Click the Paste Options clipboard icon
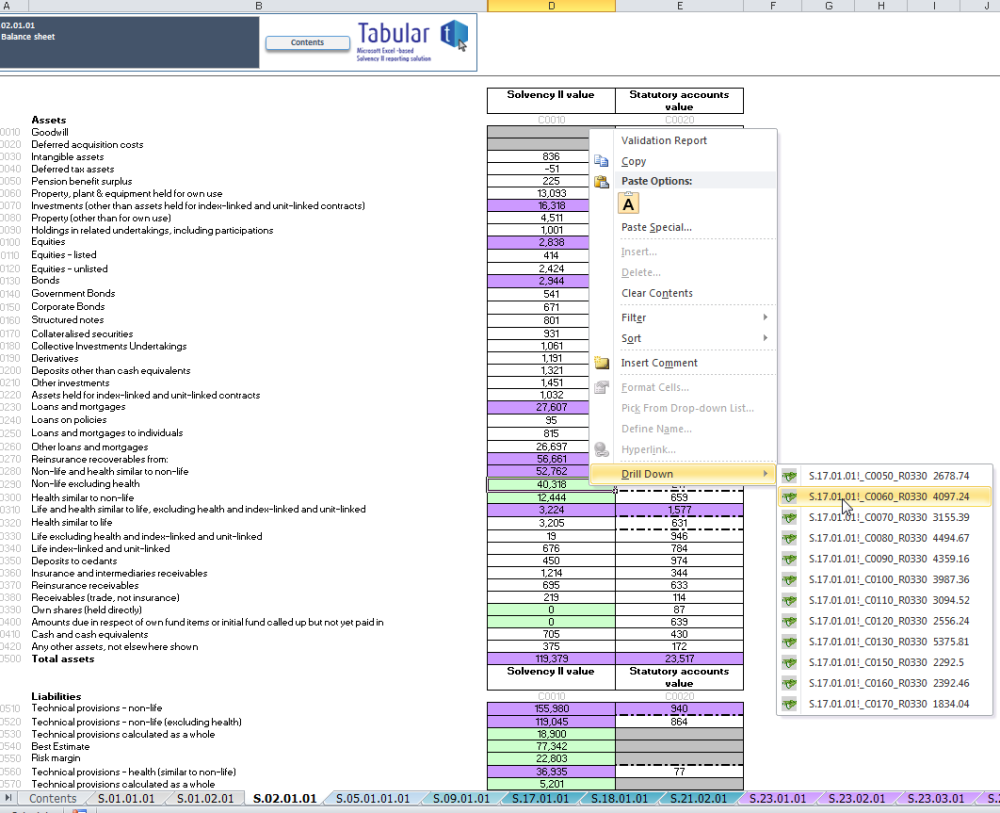Viewport: 1000px width, 813px height. [x=601, y=182]
